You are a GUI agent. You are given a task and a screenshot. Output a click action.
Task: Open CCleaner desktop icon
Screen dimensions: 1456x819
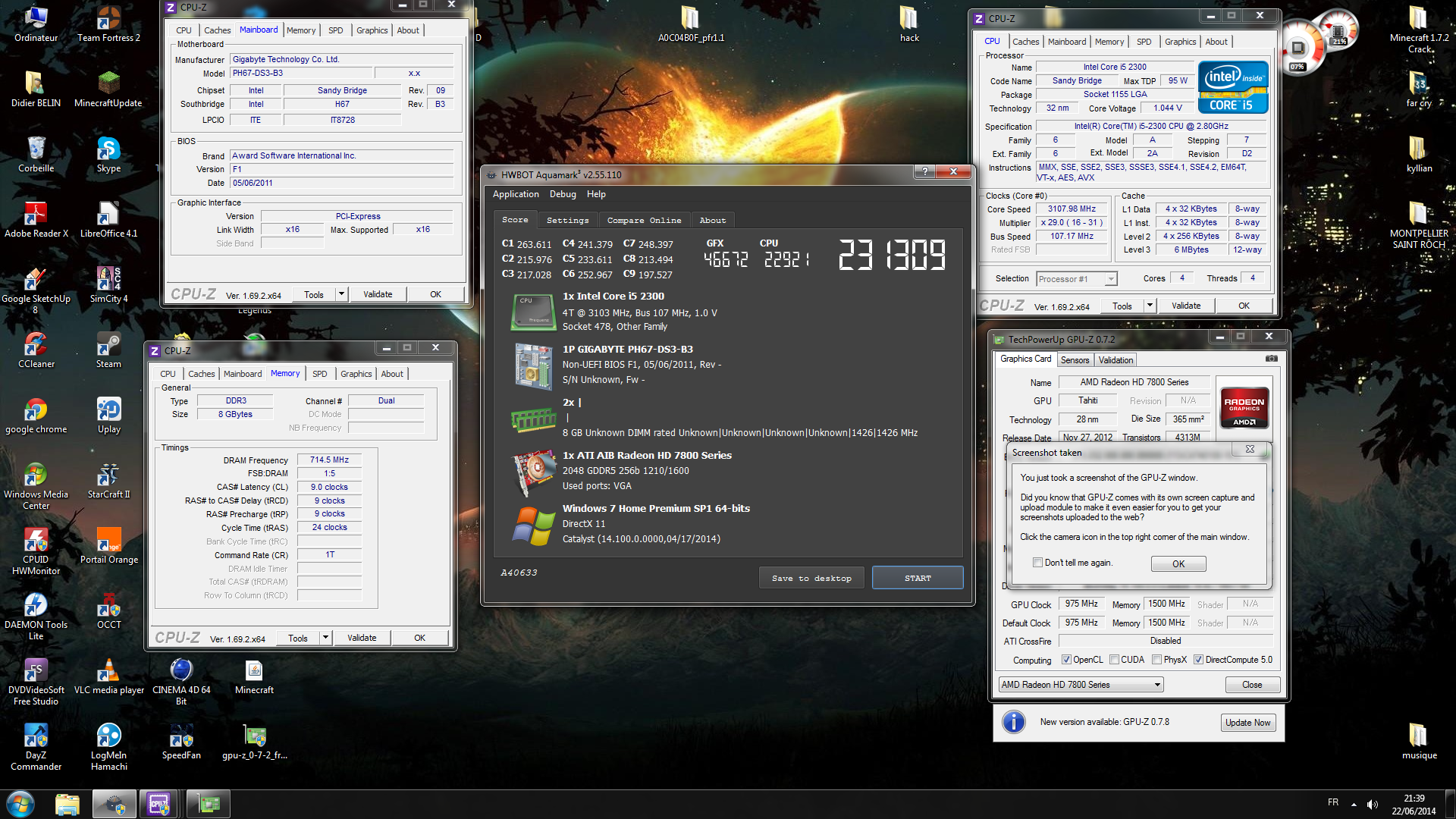click(x=36, y=350)
